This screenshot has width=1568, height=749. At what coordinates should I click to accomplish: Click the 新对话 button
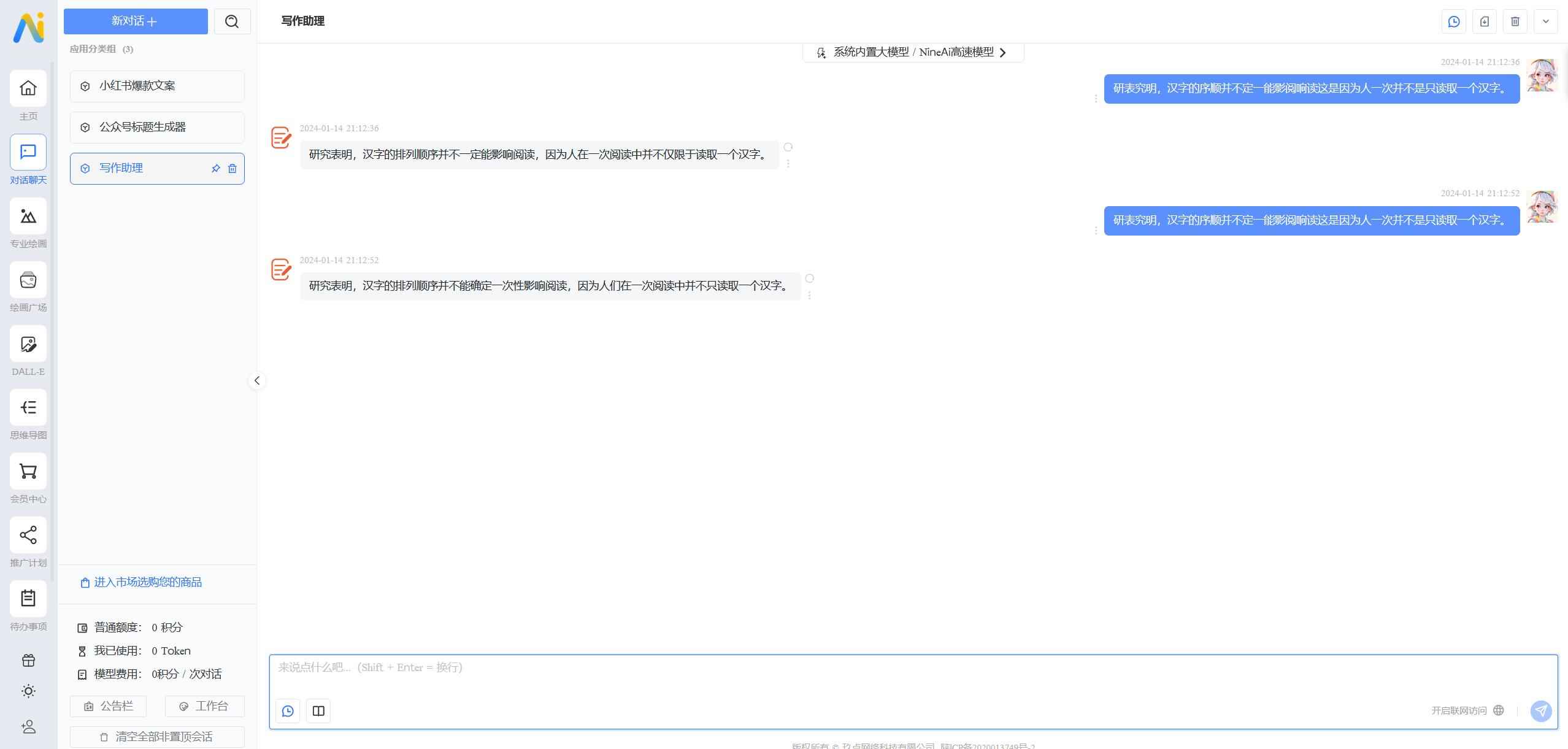[x=136, y=21]
